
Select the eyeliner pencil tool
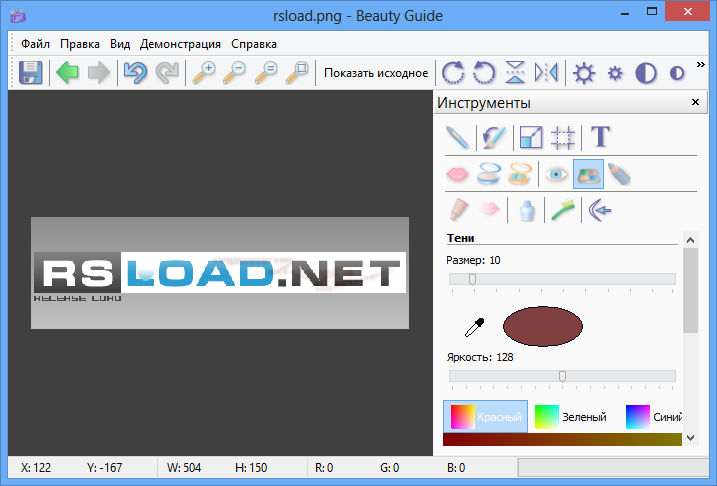click(620, 174)
